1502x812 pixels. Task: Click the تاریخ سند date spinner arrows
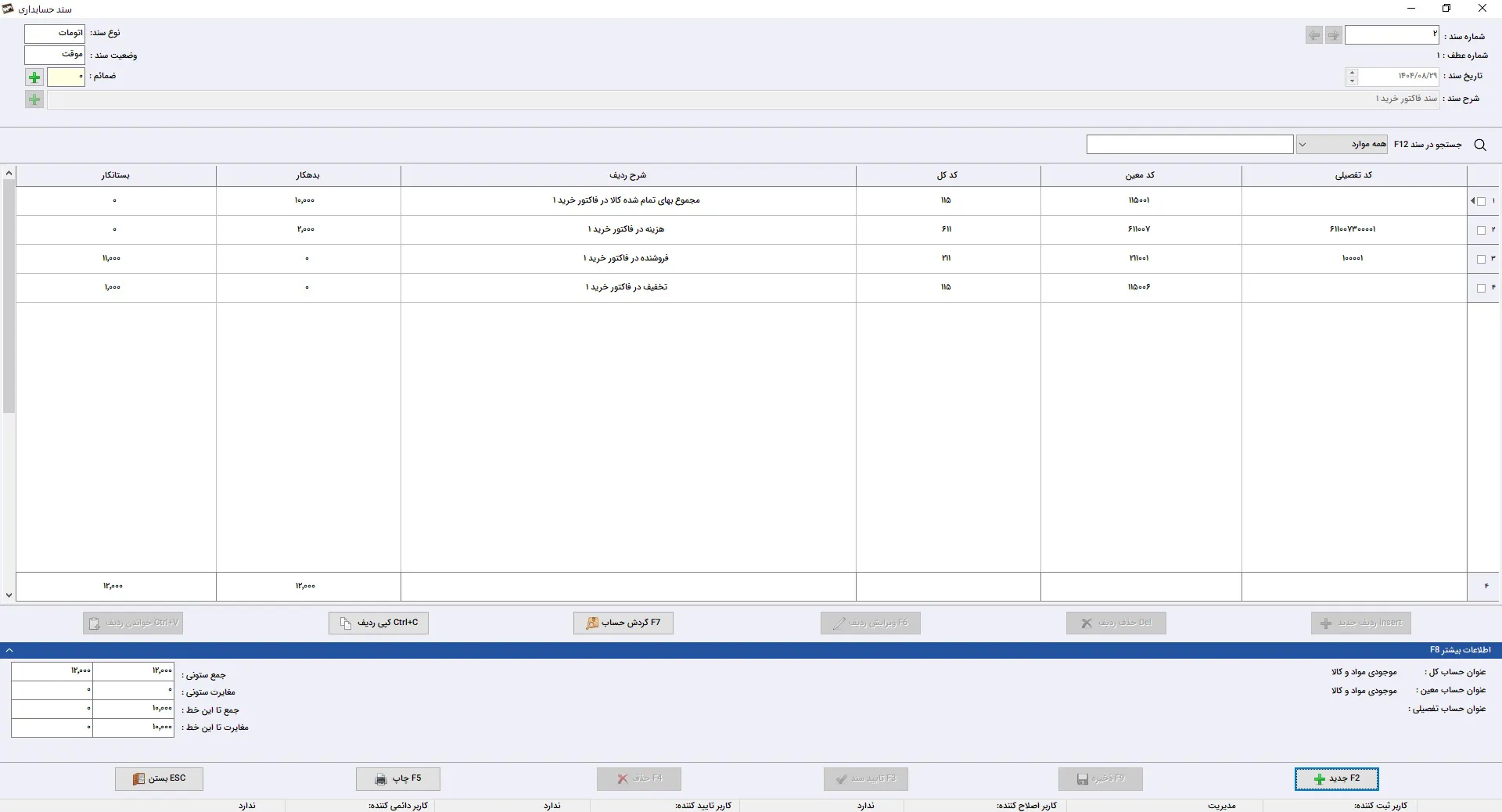point(1352,77)
